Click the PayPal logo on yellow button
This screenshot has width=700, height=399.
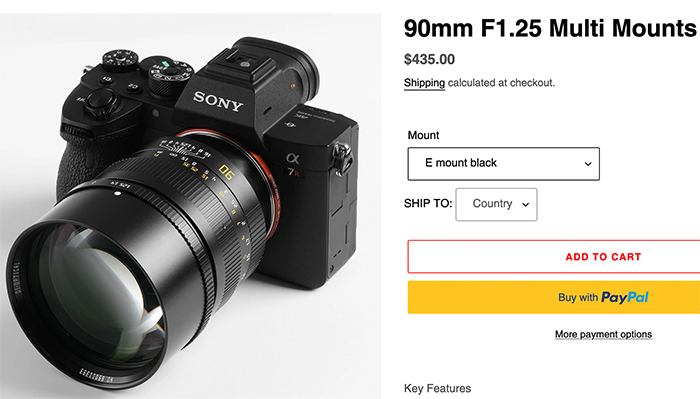point(625,297)
